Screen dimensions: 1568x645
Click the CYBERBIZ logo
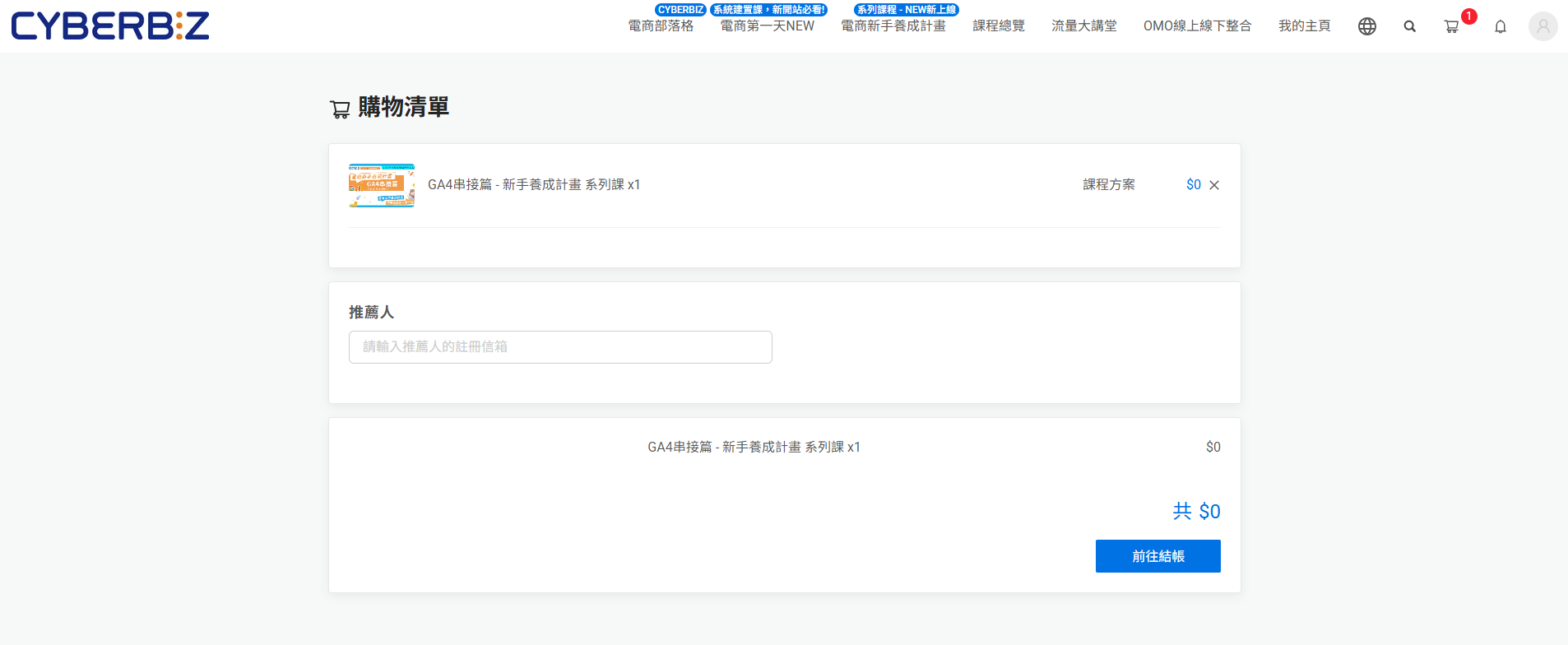point(110,26)
